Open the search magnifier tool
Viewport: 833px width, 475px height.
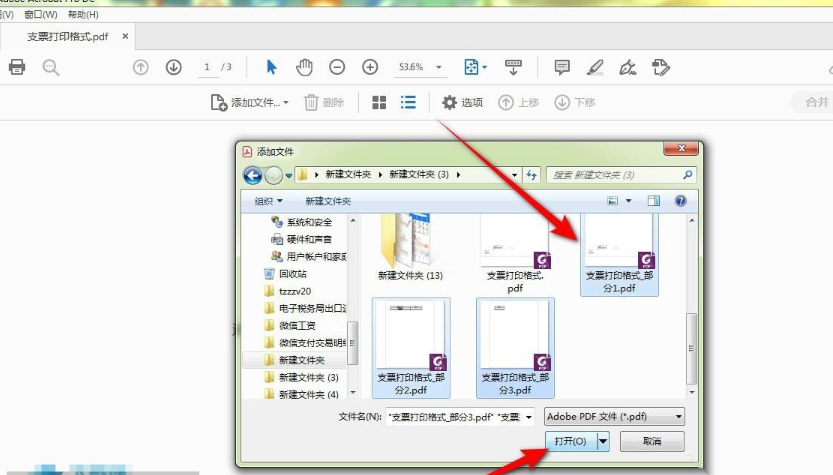tap(51, 67)
